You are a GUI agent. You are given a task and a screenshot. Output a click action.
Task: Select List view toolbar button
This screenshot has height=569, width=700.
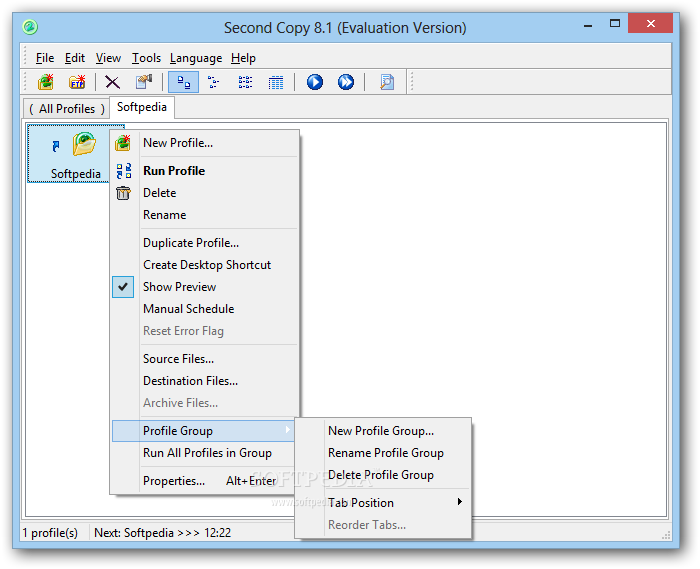(x=245, y=82)
